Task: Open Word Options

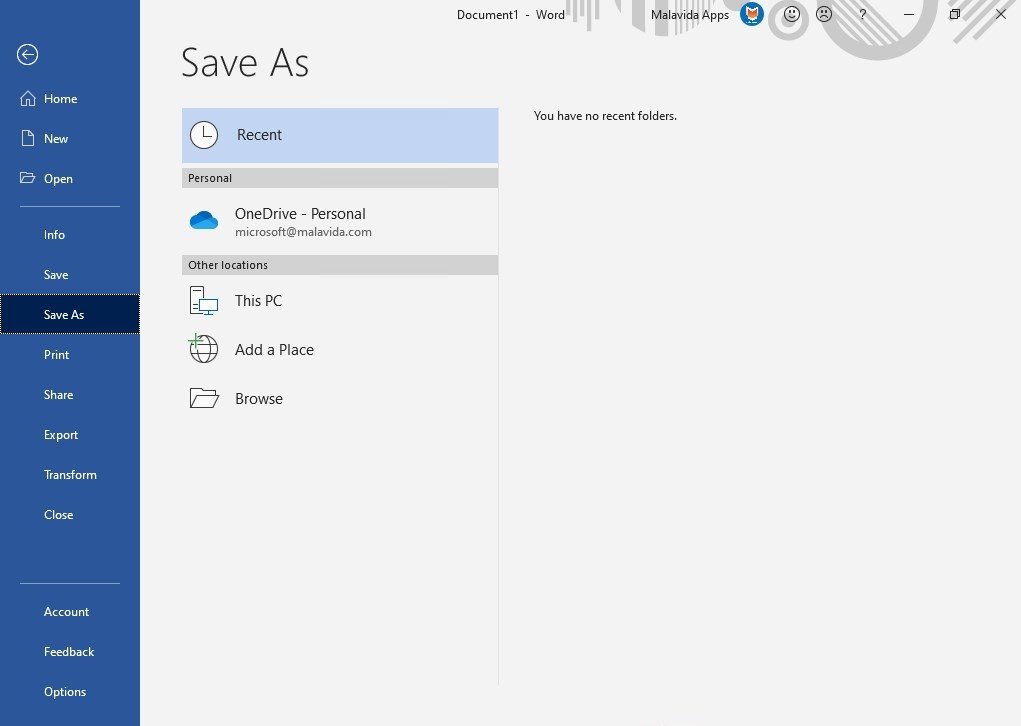Action: click(70, 692)
